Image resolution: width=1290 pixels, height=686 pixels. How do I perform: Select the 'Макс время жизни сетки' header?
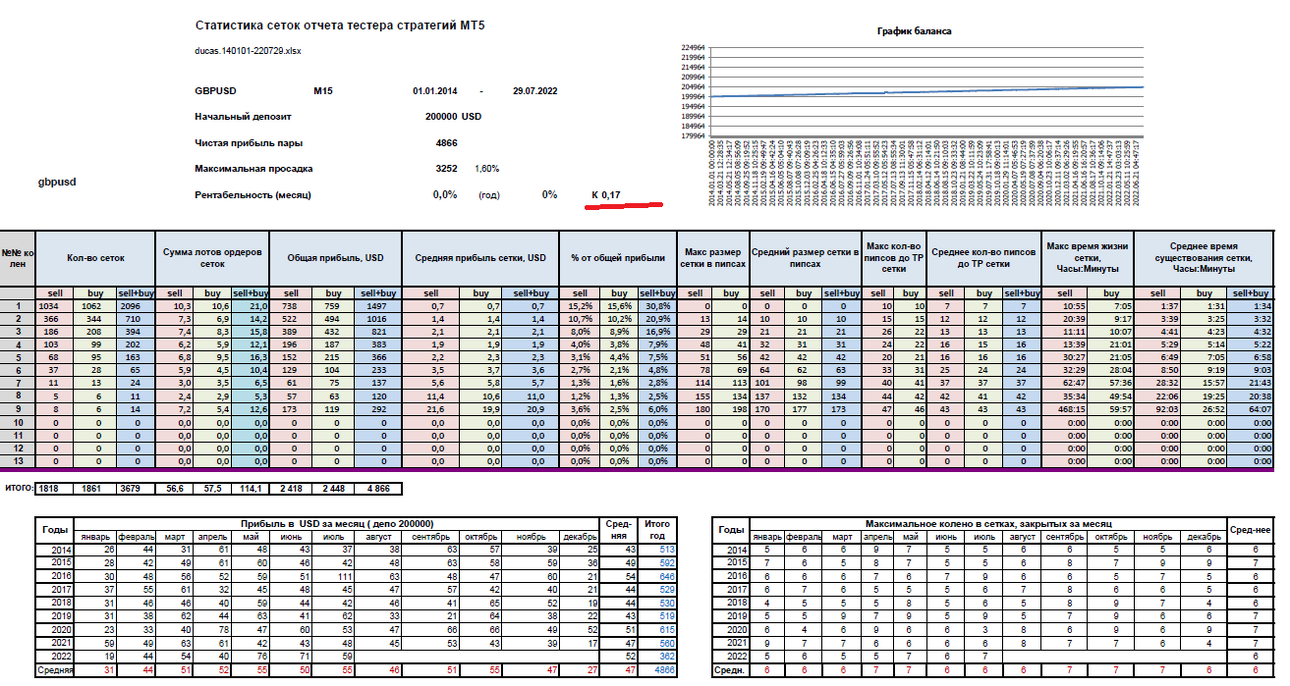point(1086,257)
